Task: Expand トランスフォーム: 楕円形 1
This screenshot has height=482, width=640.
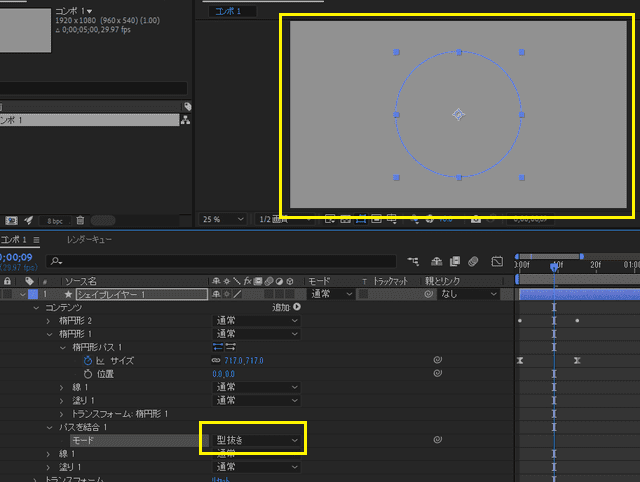Action: click(x=61, y=414)
